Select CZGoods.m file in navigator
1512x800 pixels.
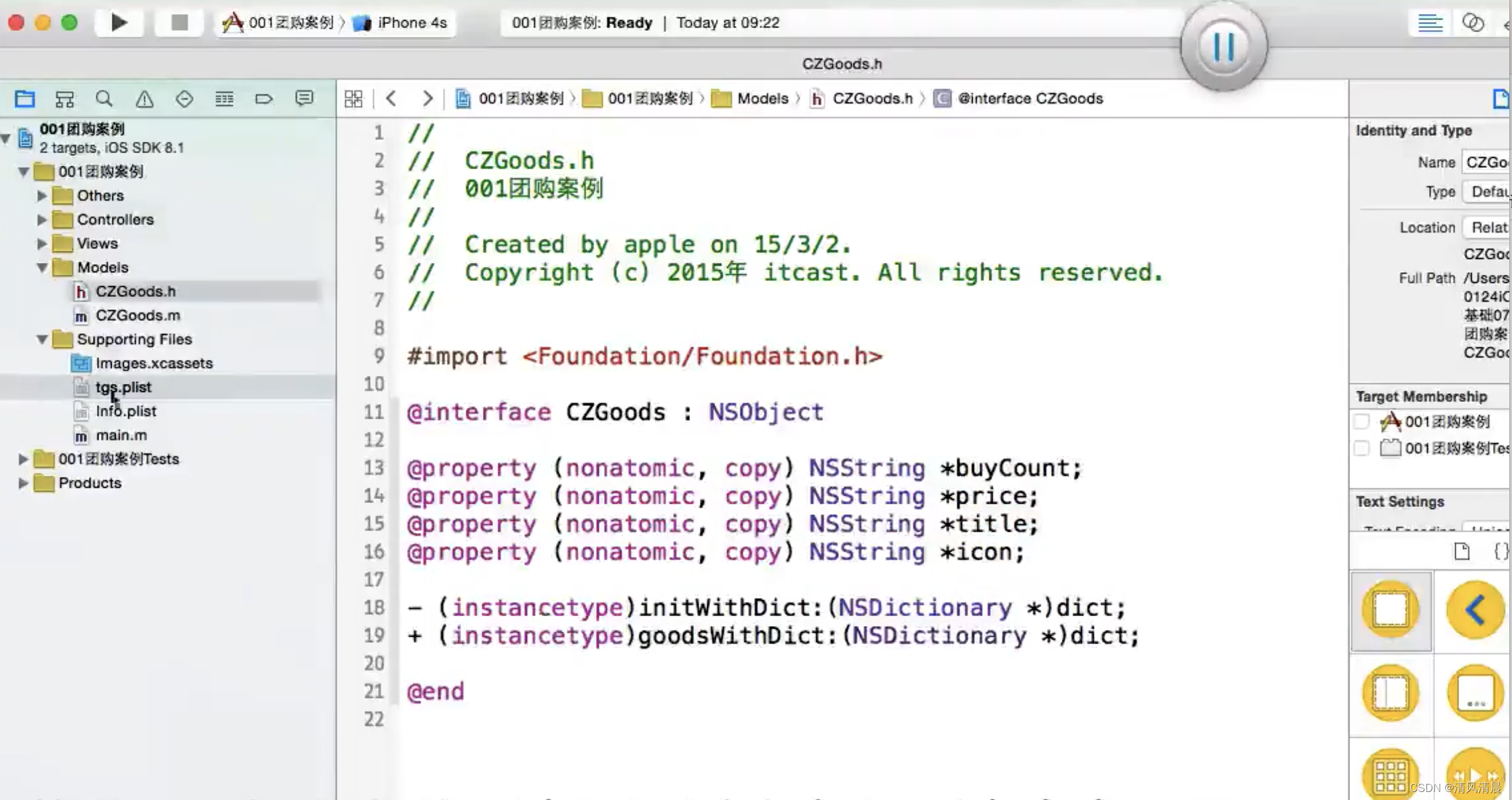click(137, 315)
